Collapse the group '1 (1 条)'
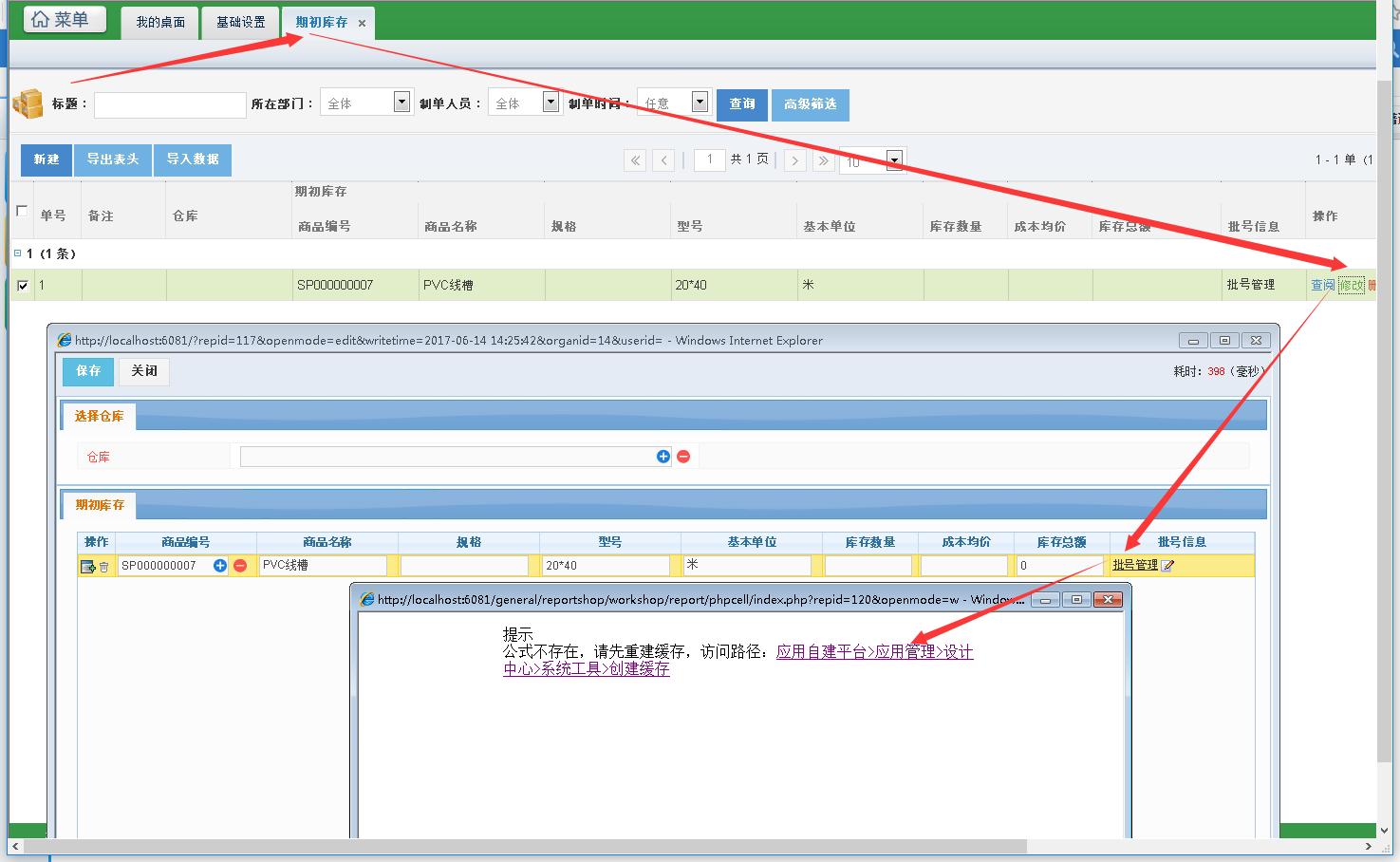The height and width of the screenshot is (862, 1400). 17,253
